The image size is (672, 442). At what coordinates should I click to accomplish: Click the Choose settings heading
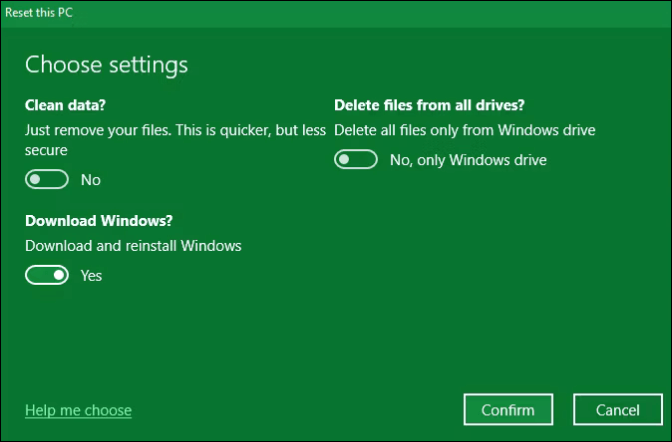(106, 66)
